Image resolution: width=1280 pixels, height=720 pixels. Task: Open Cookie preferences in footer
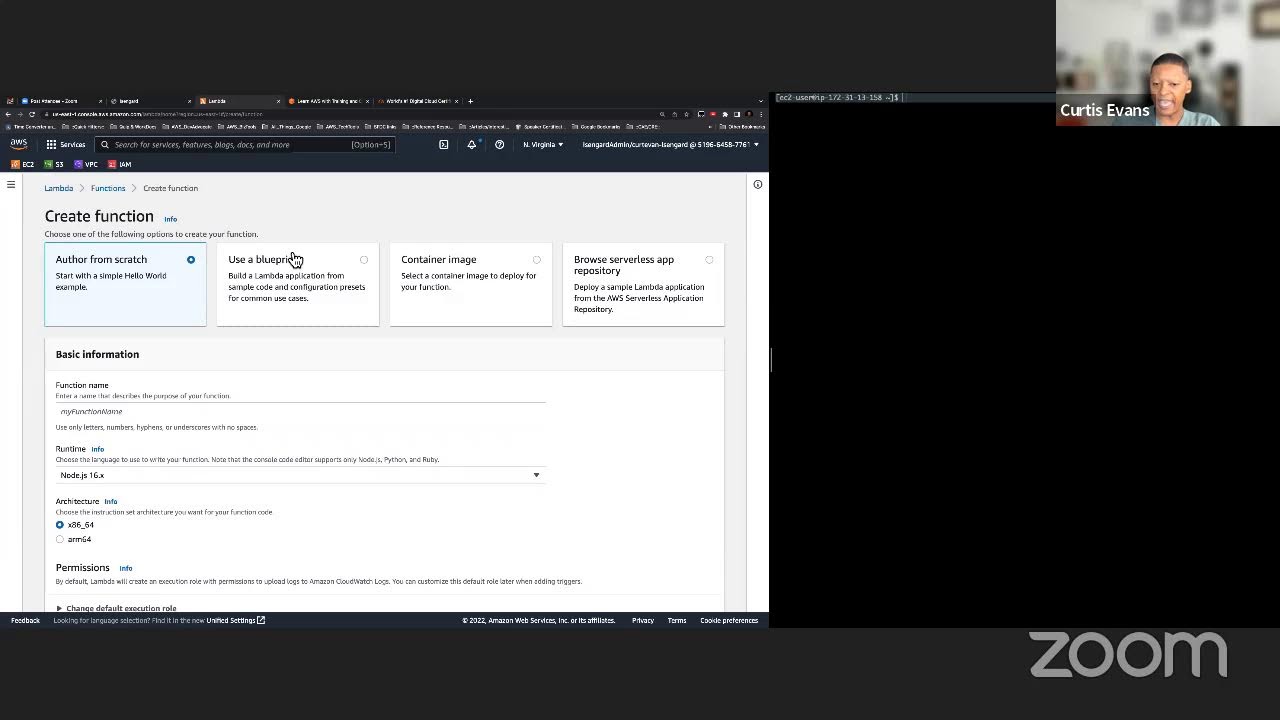729,620
